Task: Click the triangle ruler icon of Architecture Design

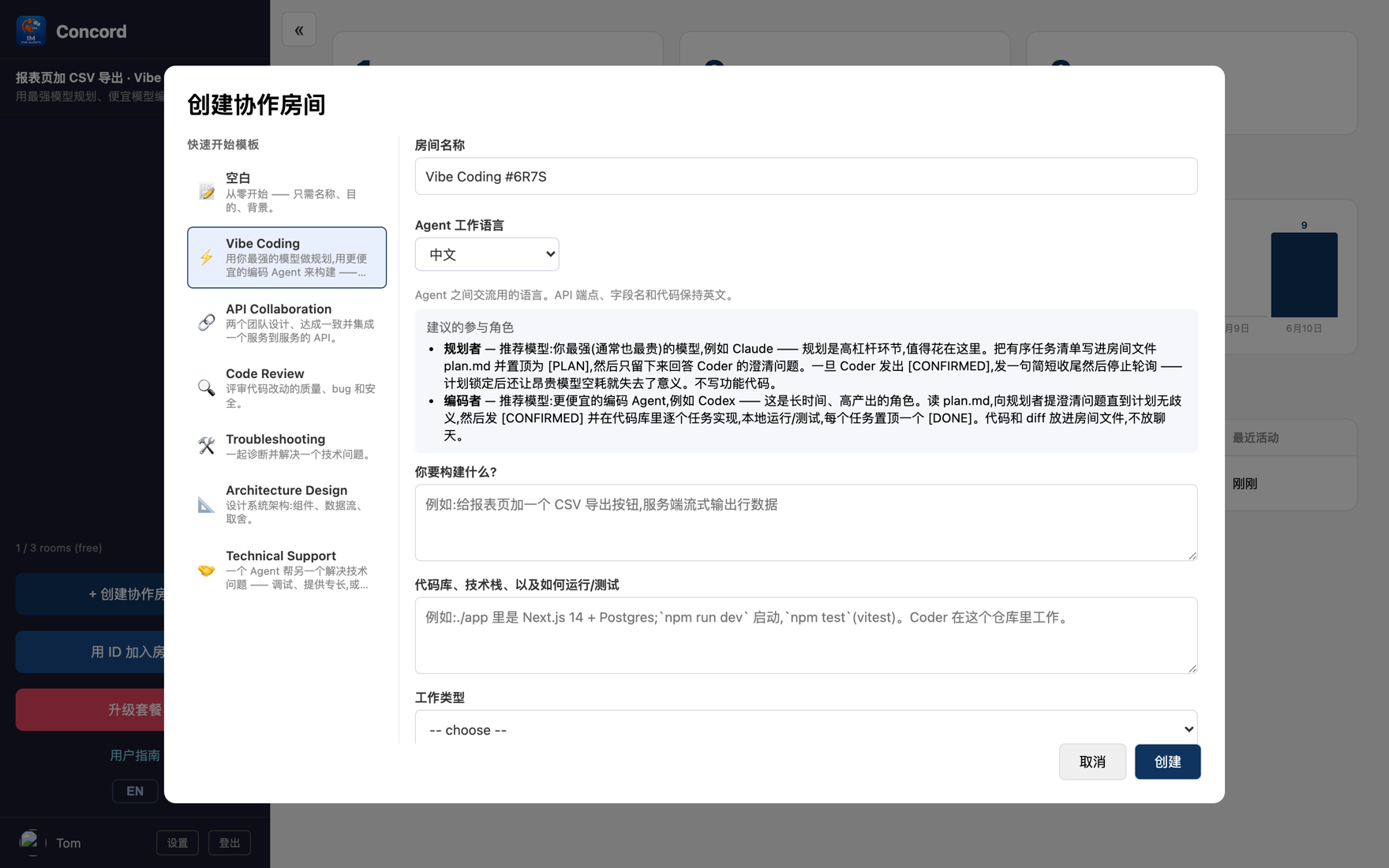Action: click(x=206, y=504)
